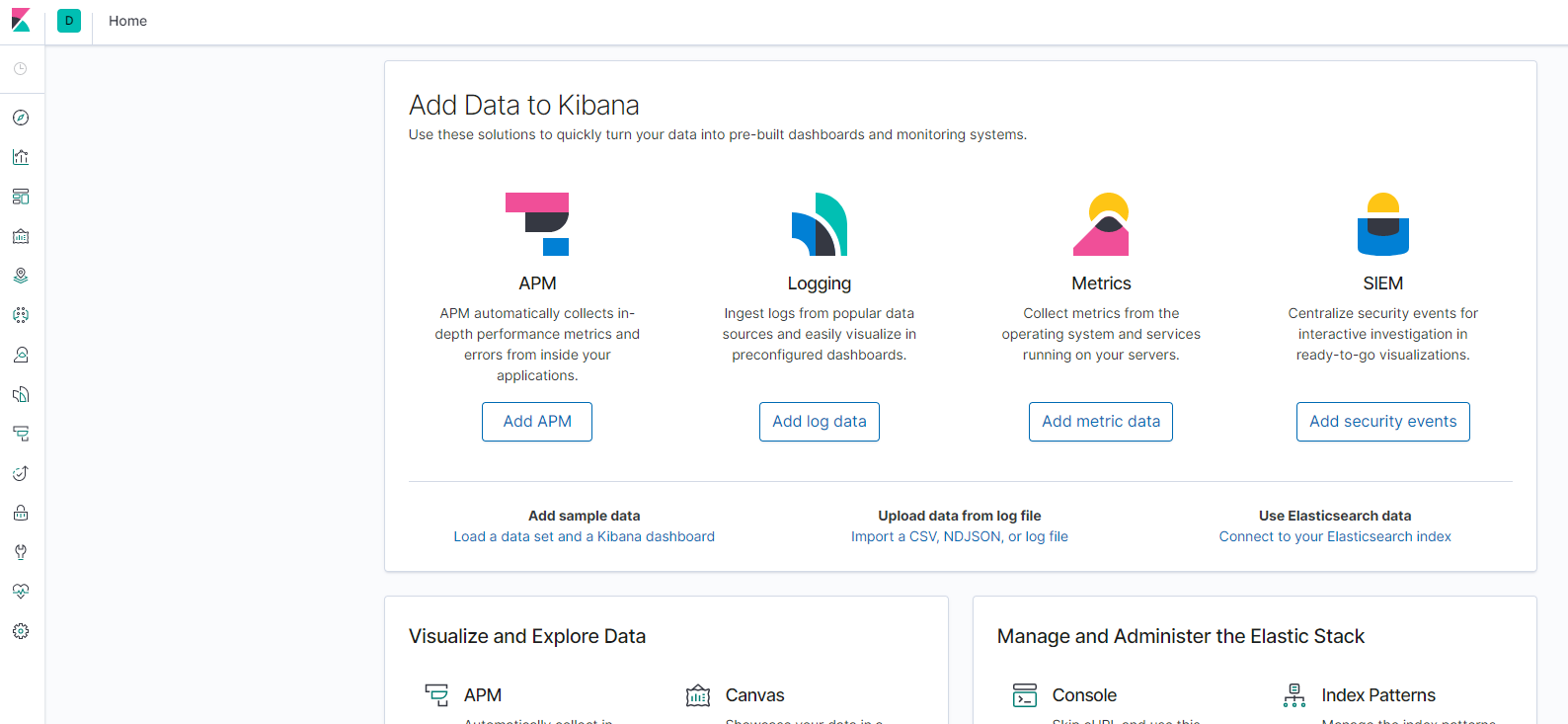Open Management via the gear icon
This screenshot has height=724, width=1568.
click(21, 631)
